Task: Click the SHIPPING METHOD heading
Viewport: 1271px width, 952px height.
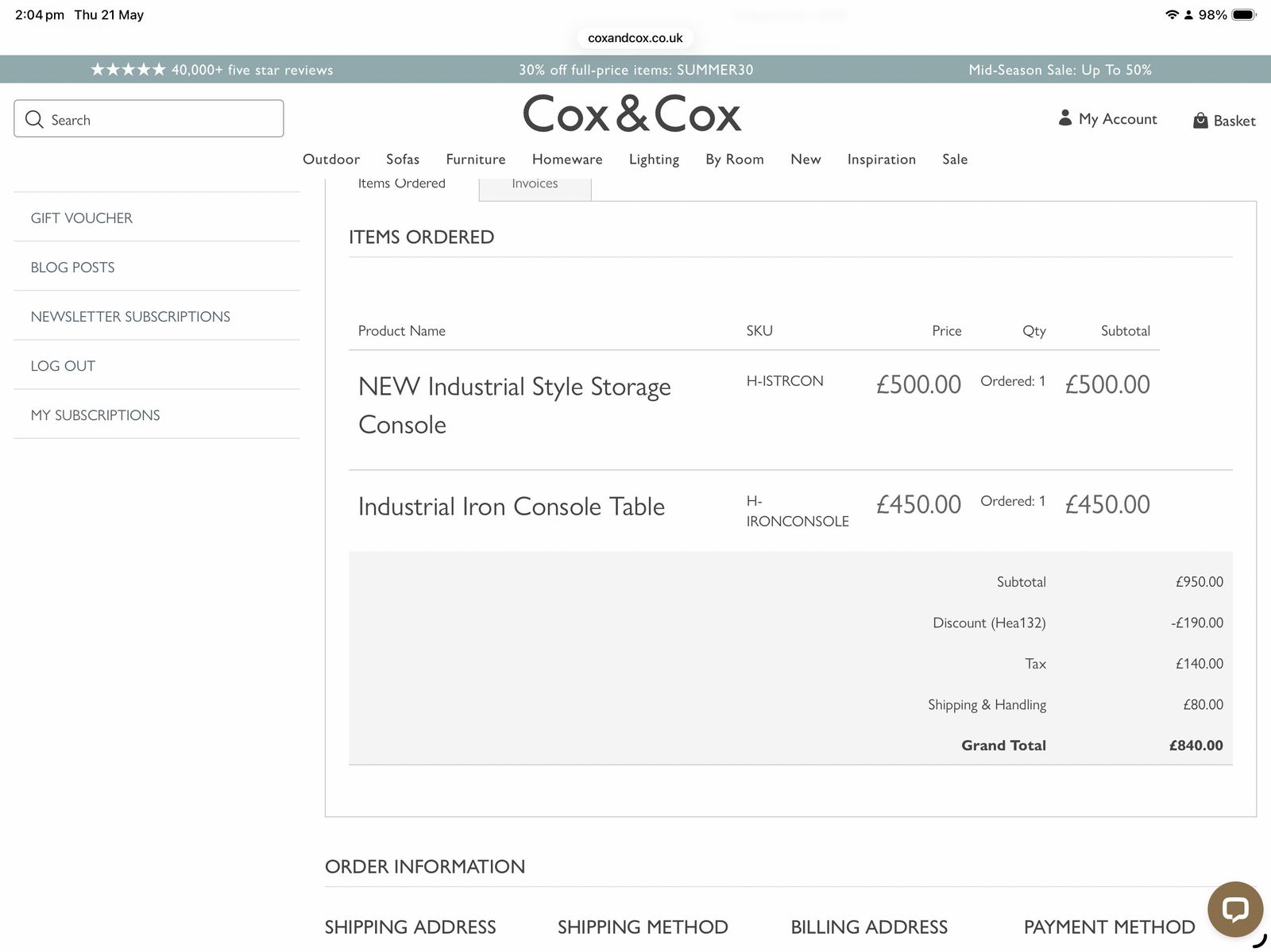Action: point(643,927)
